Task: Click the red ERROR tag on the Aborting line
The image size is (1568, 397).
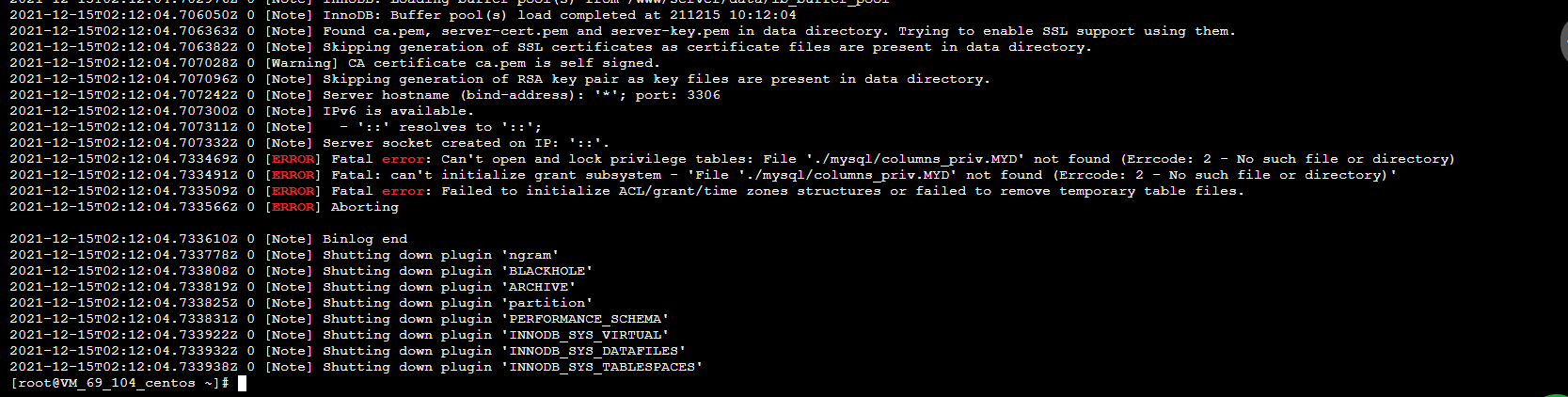Action: pyautogui.click(x=293, y=207)
